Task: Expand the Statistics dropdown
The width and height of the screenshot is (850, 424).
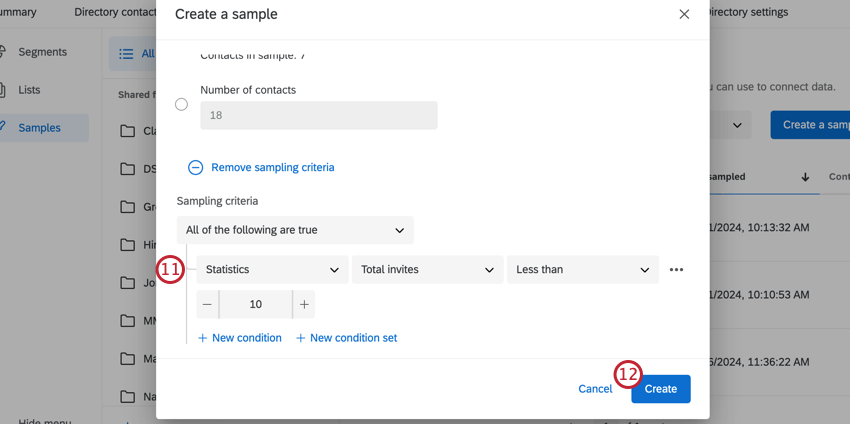Action: click(272, 270)
